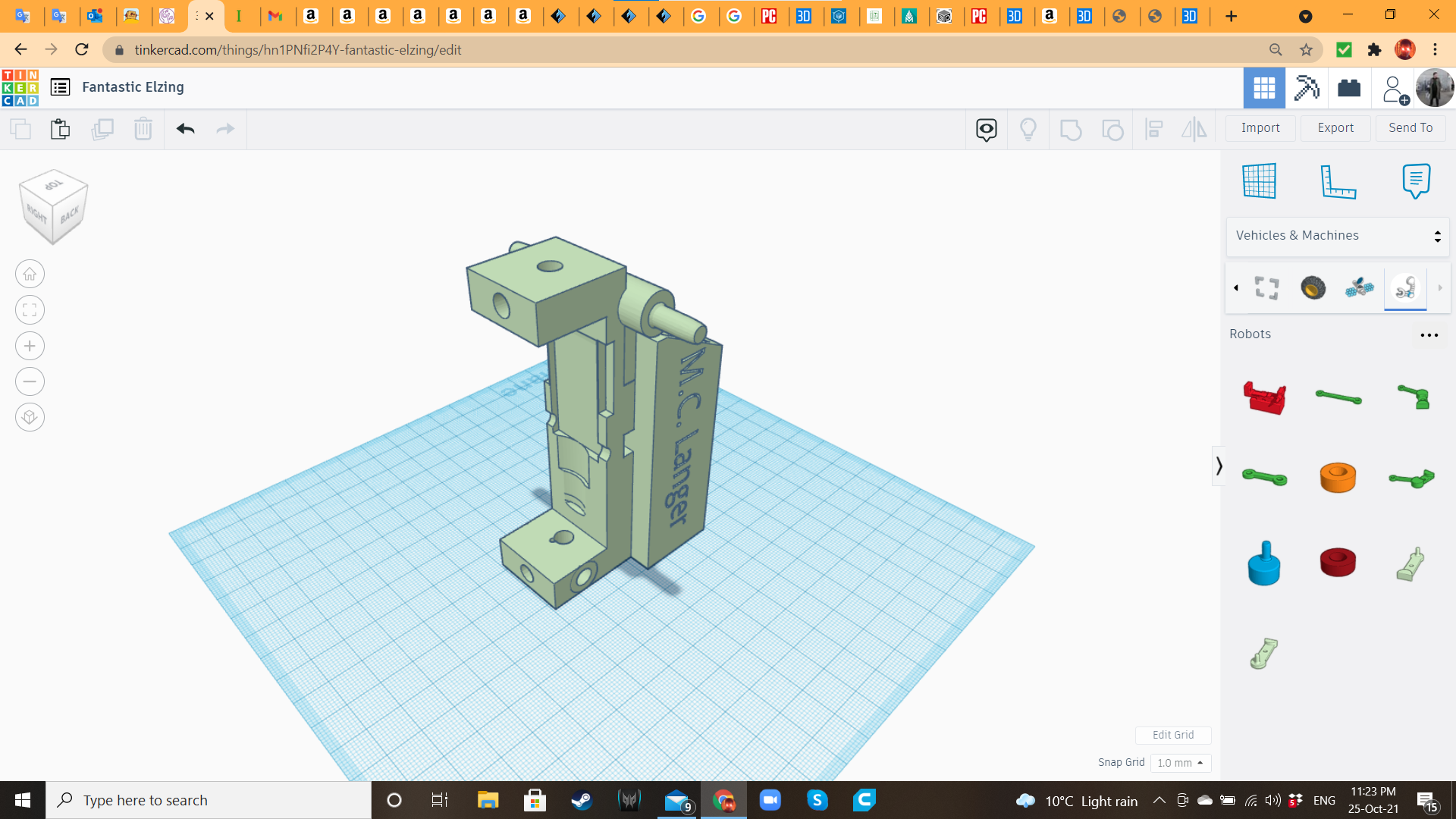
Task: Toggle show all hidden objects lightbulb
Action: click(1028, 129)
